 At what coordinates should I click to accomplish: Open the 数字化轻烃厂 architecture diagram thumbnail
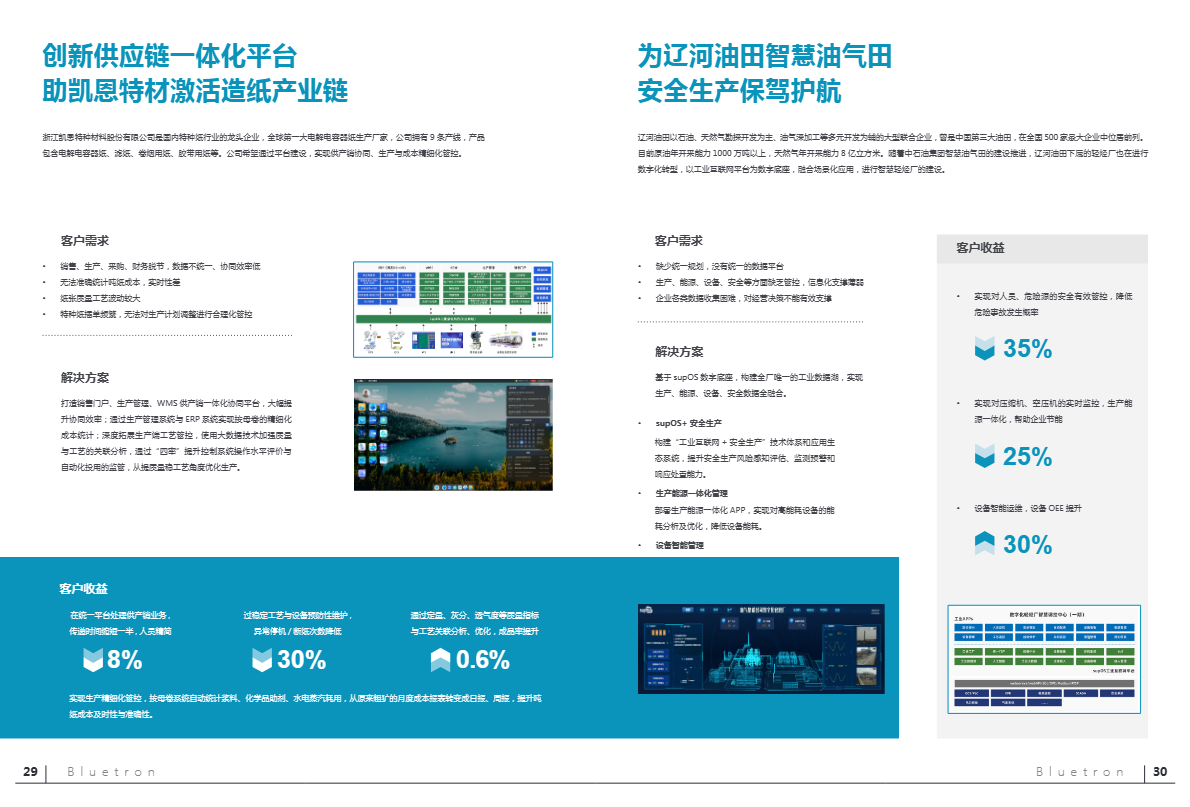point(1044,660)
